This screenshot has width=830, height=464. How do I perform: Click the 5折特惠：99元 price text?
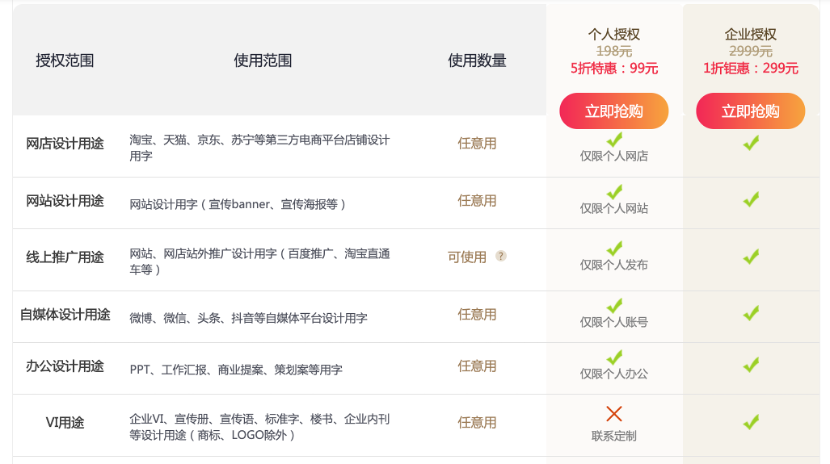[x=614, y=68]
